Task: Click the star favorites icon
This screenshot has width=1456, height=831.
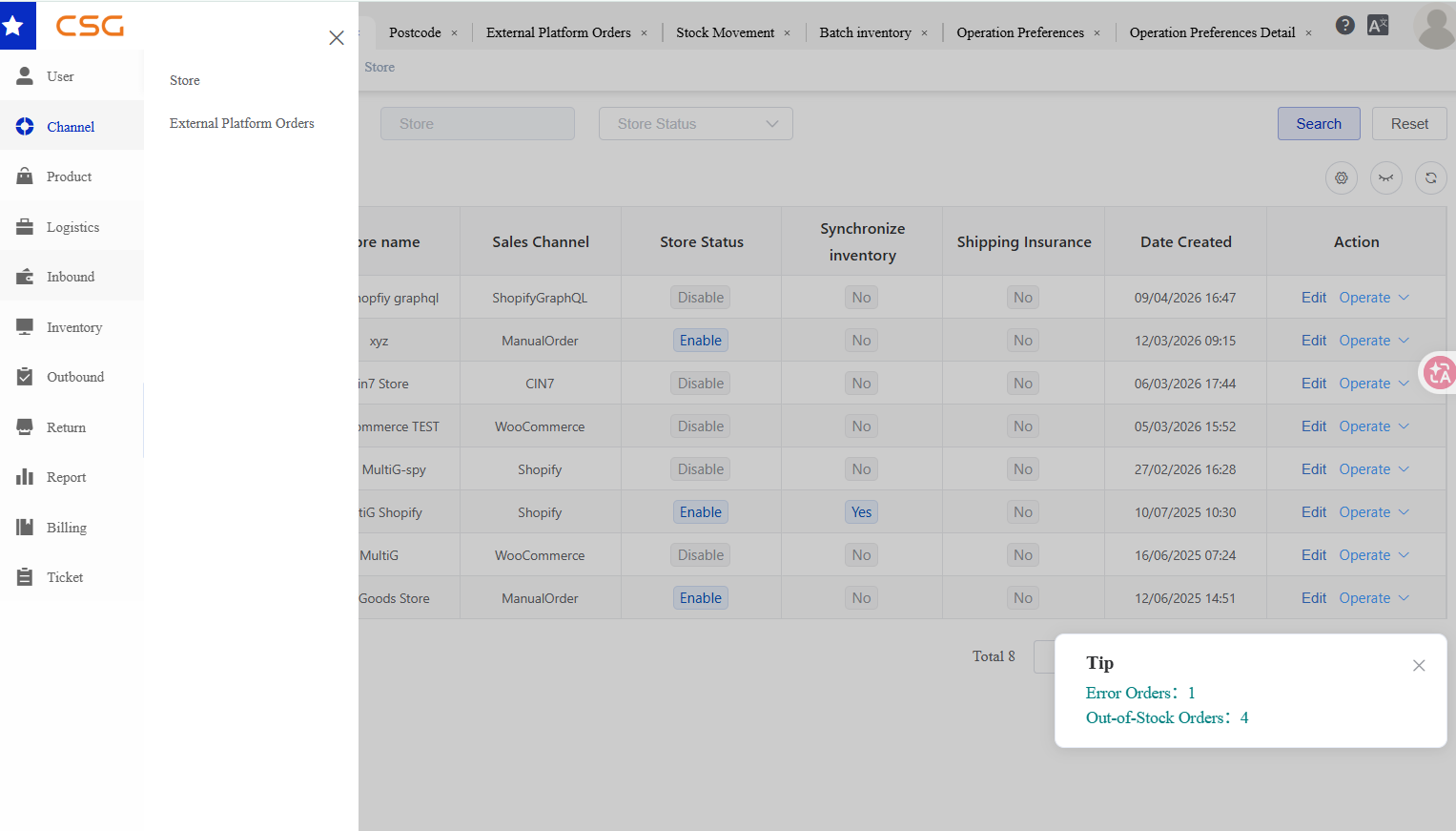Action: click(13, 26)
